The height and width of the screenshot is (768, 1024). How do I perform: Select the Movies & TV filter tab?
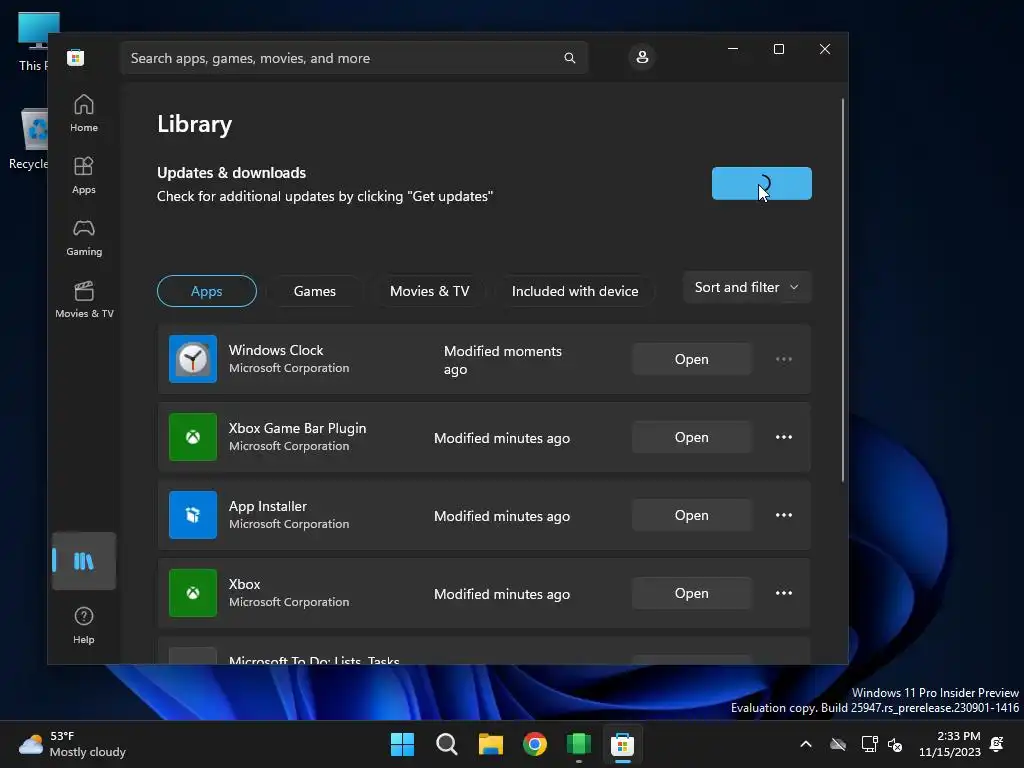(x=430, y=291)
